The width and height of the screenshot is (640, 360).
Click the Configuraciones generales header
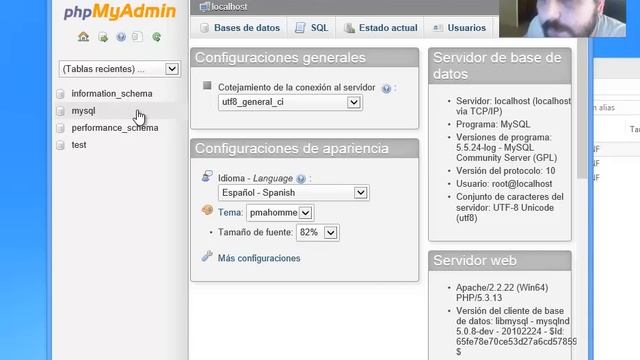[x=304, y=58]
